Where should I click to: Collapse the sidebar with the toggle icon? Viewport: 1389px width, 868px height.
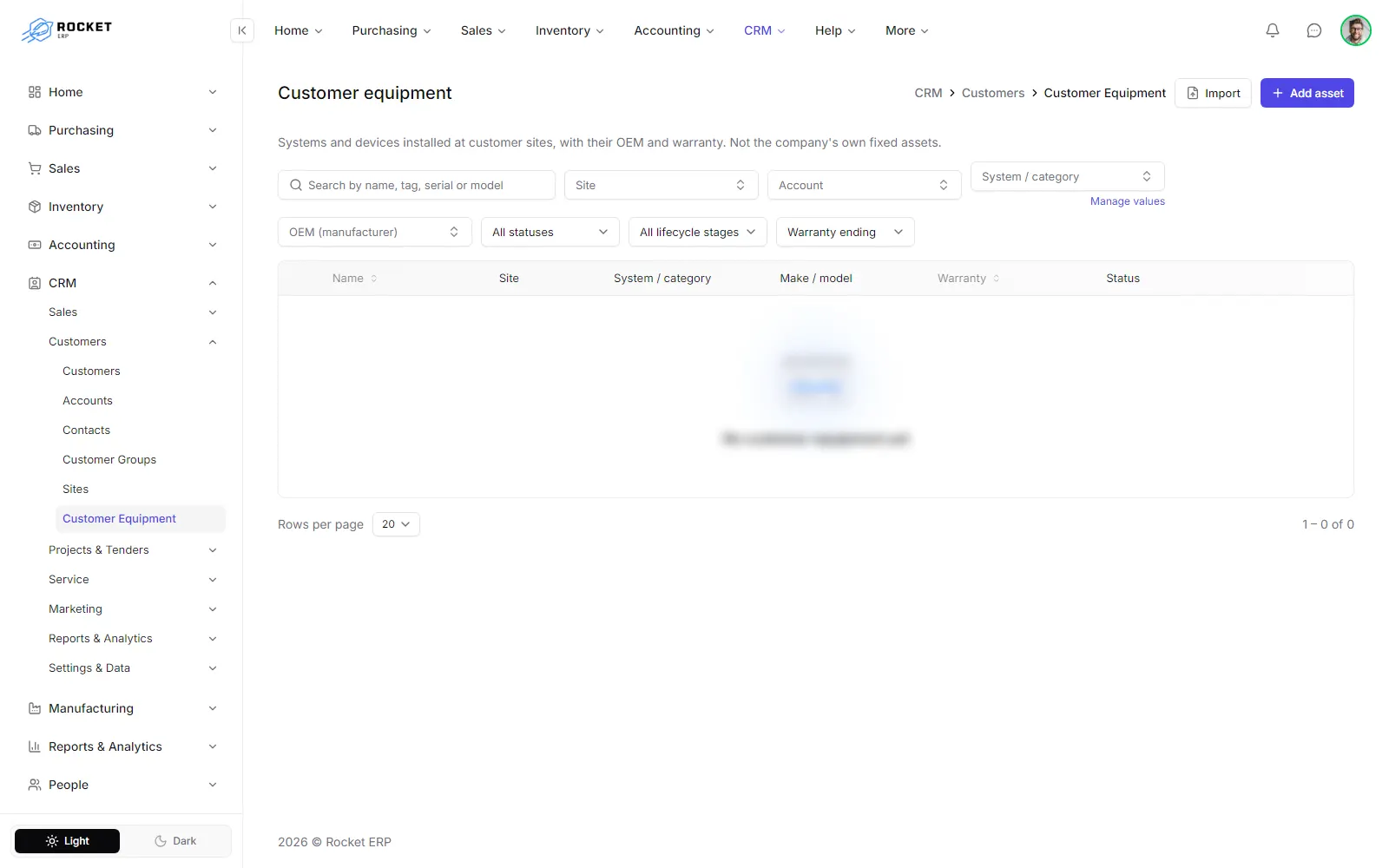click(242, 30)
